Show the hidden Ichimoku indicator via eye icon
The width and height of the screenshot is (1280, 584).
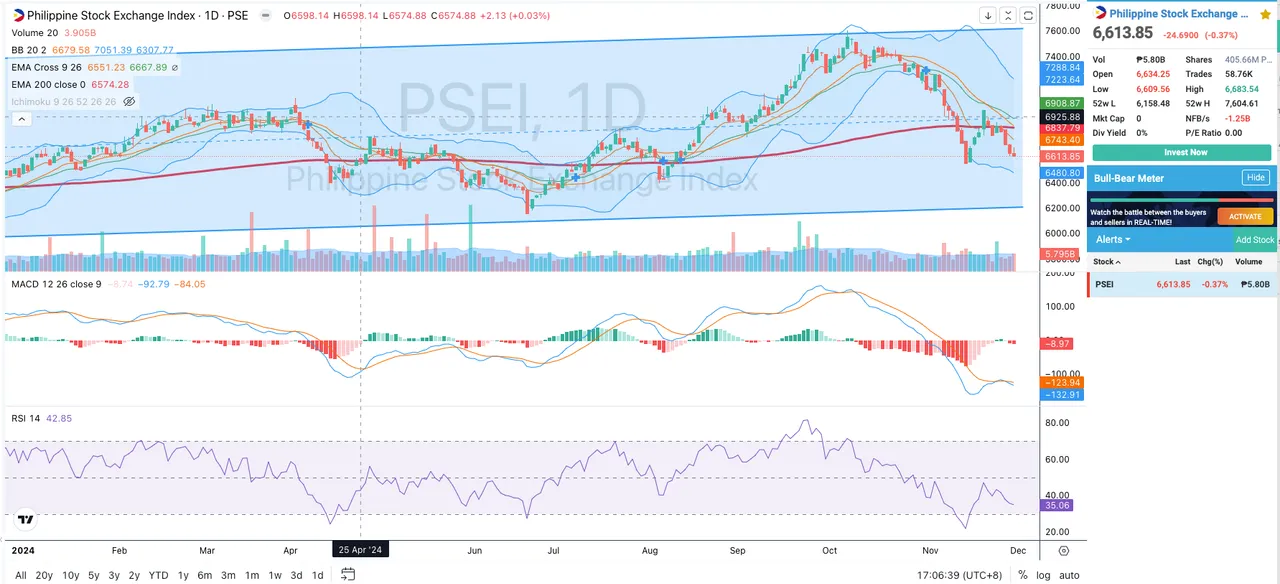tap(130, 101)
